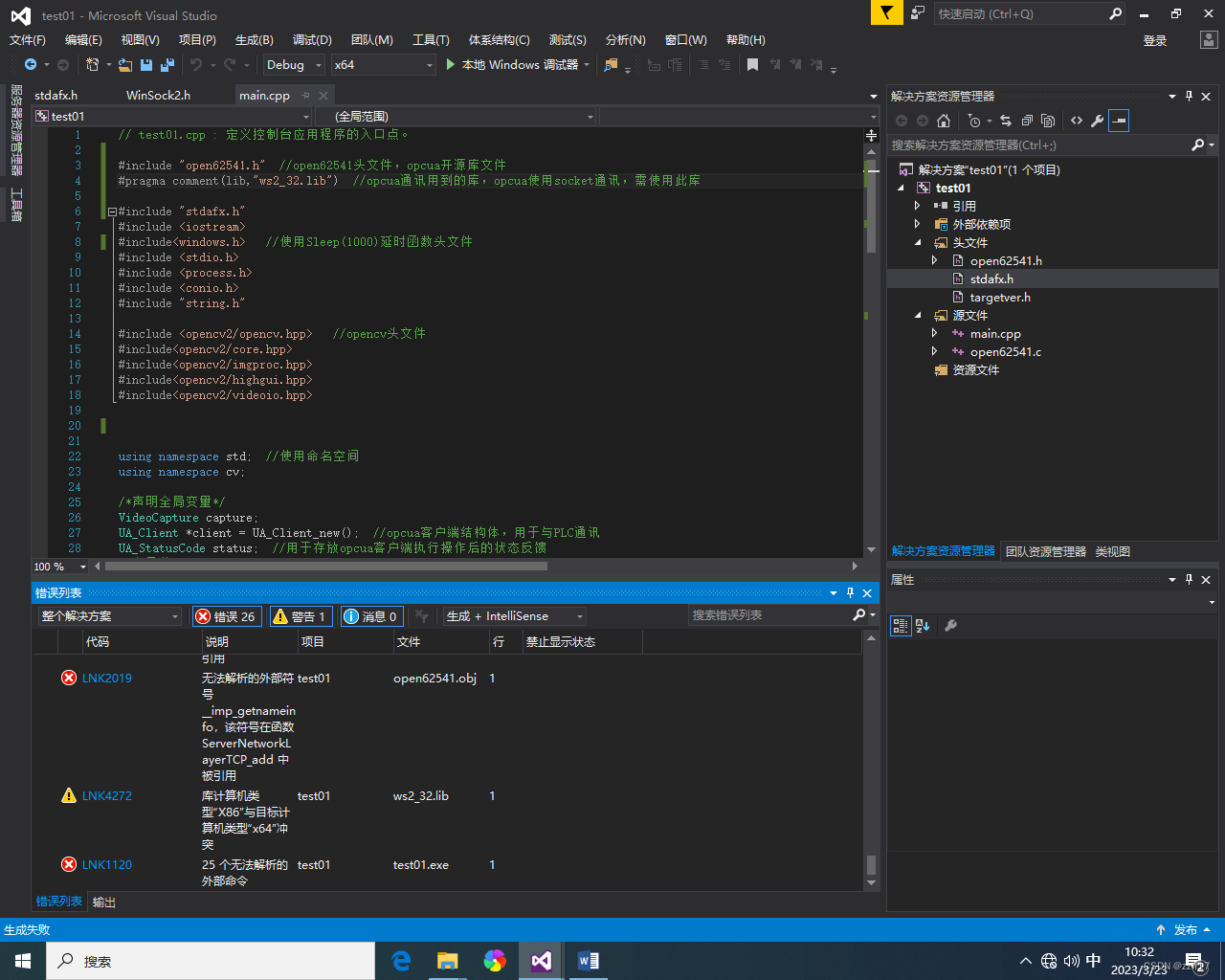Click the feedback flag notification icon
Viewport: 1225px width, 980px height.
tap(886, 12)
